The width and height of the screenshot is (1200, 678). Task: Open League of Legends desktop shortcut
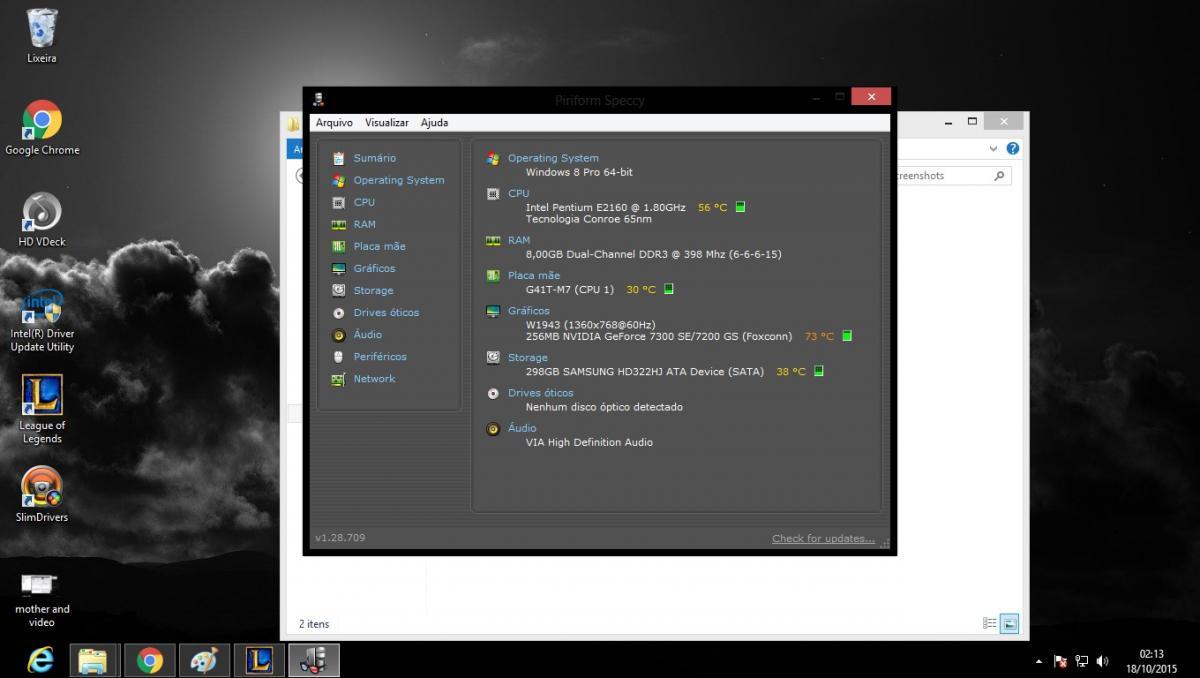pos(42,410)
